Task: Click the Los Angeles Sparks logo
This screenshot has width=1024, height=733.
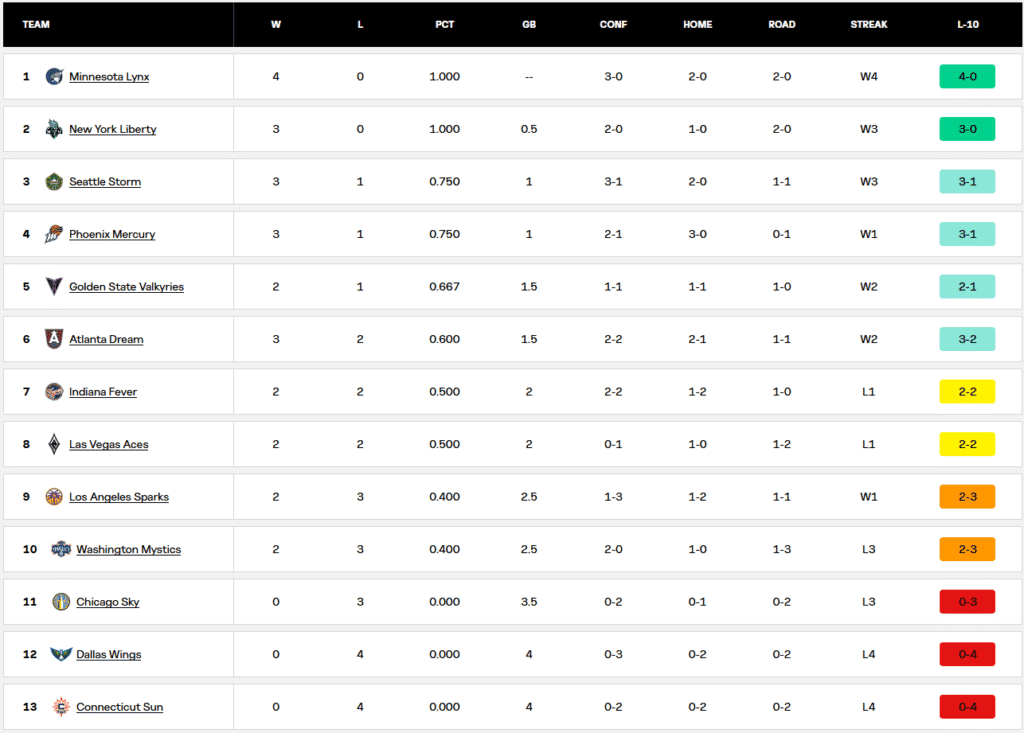Action: tap(54, 497)
